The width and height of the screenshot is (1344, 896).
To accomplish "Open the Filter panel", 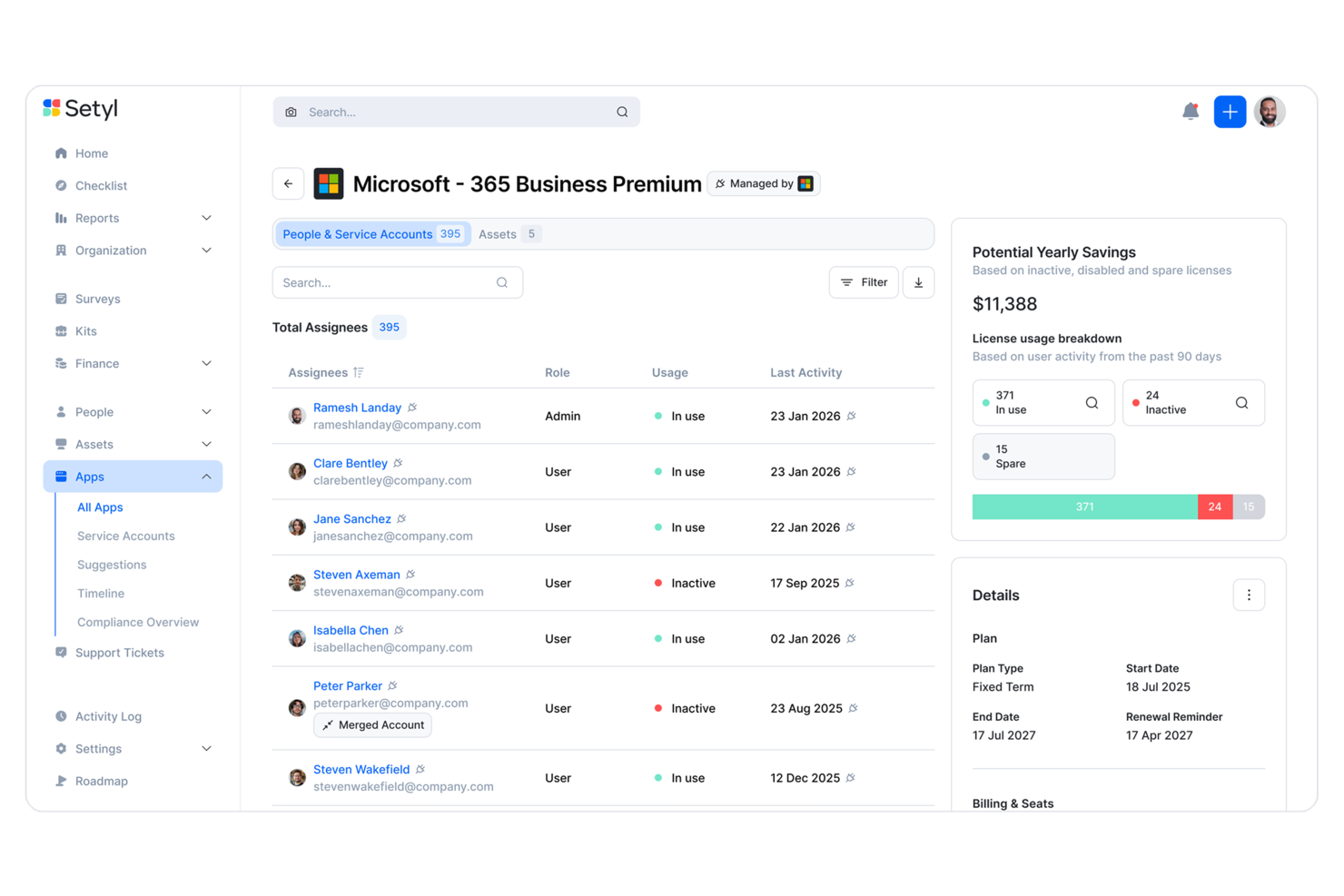I will (x=864, y=282).
